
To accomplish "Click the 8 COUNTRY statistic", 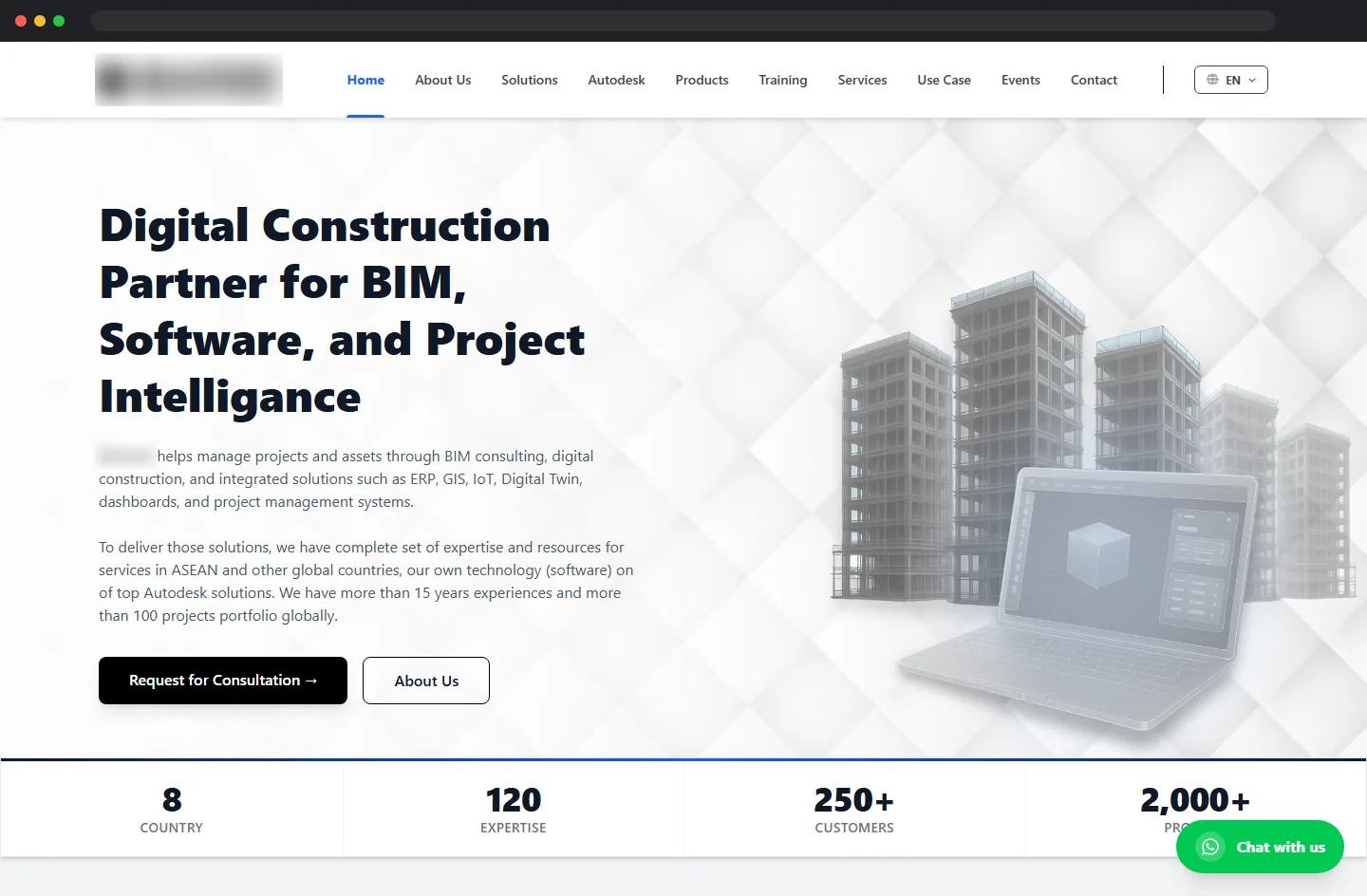I will pos(172,810).
